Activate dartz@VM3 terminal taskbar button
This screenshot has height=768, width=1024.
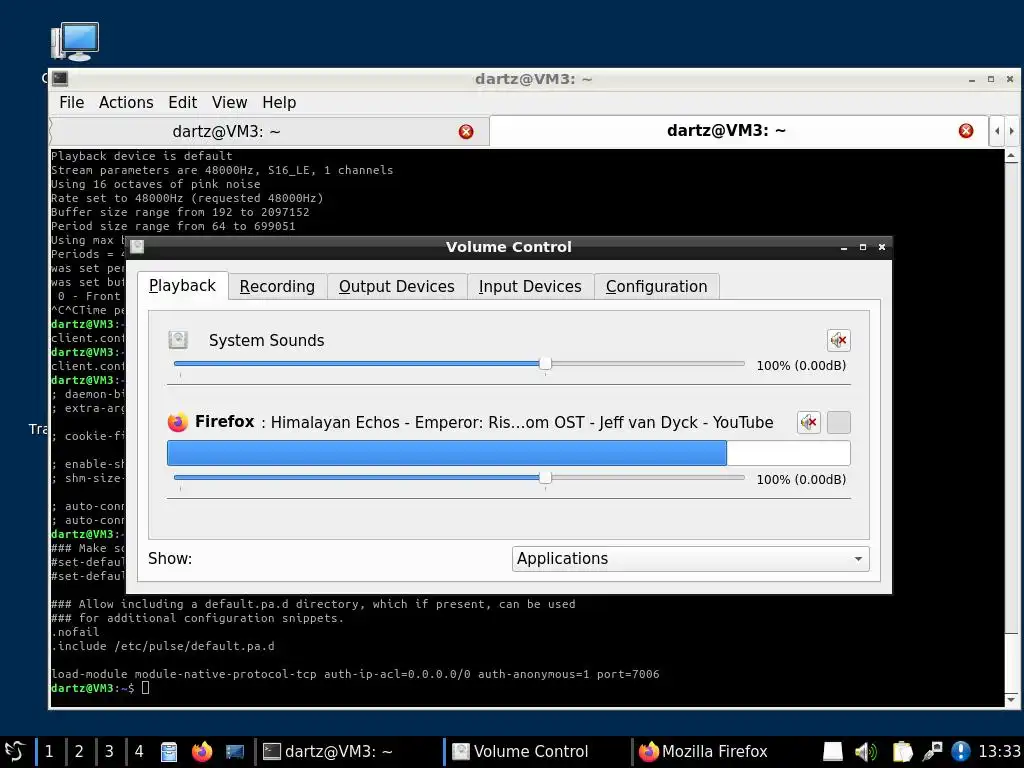tap(347, 752)
